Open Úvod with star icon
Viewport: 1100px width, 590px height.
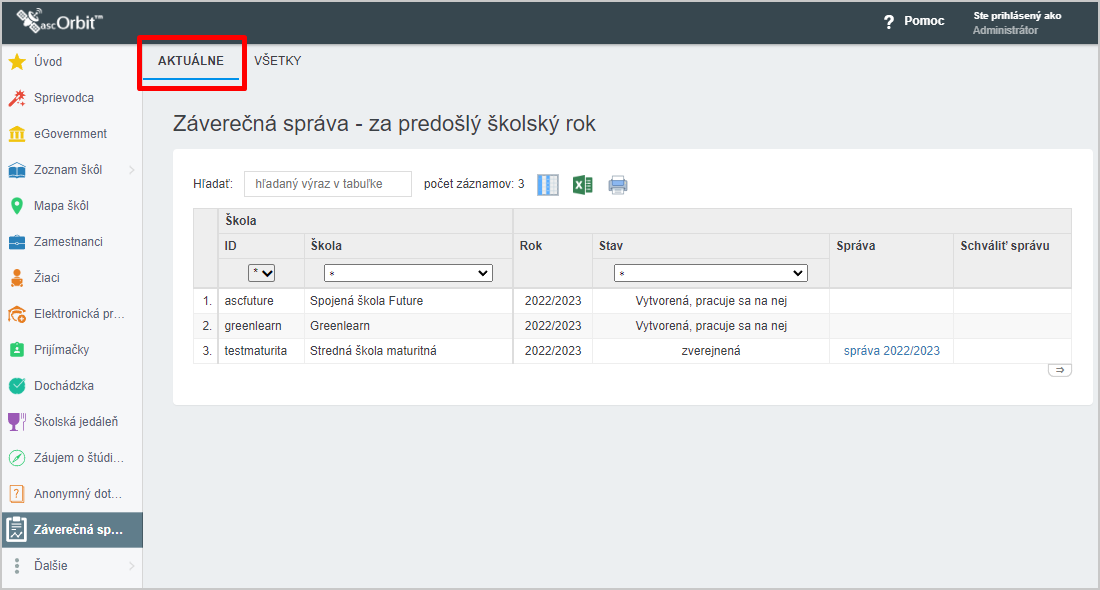tap(48, 62)
